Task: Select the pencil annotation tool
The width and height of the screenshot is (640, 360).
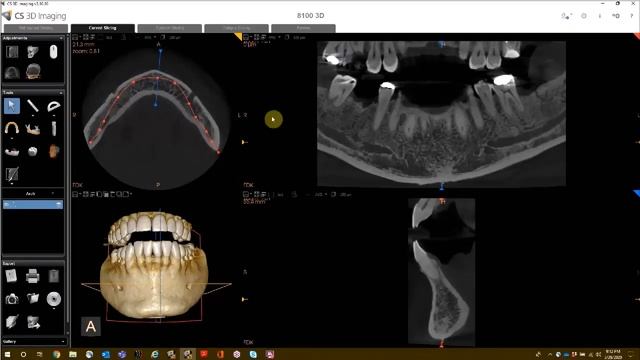Action: pyautogui.click(x=11, y=174)
